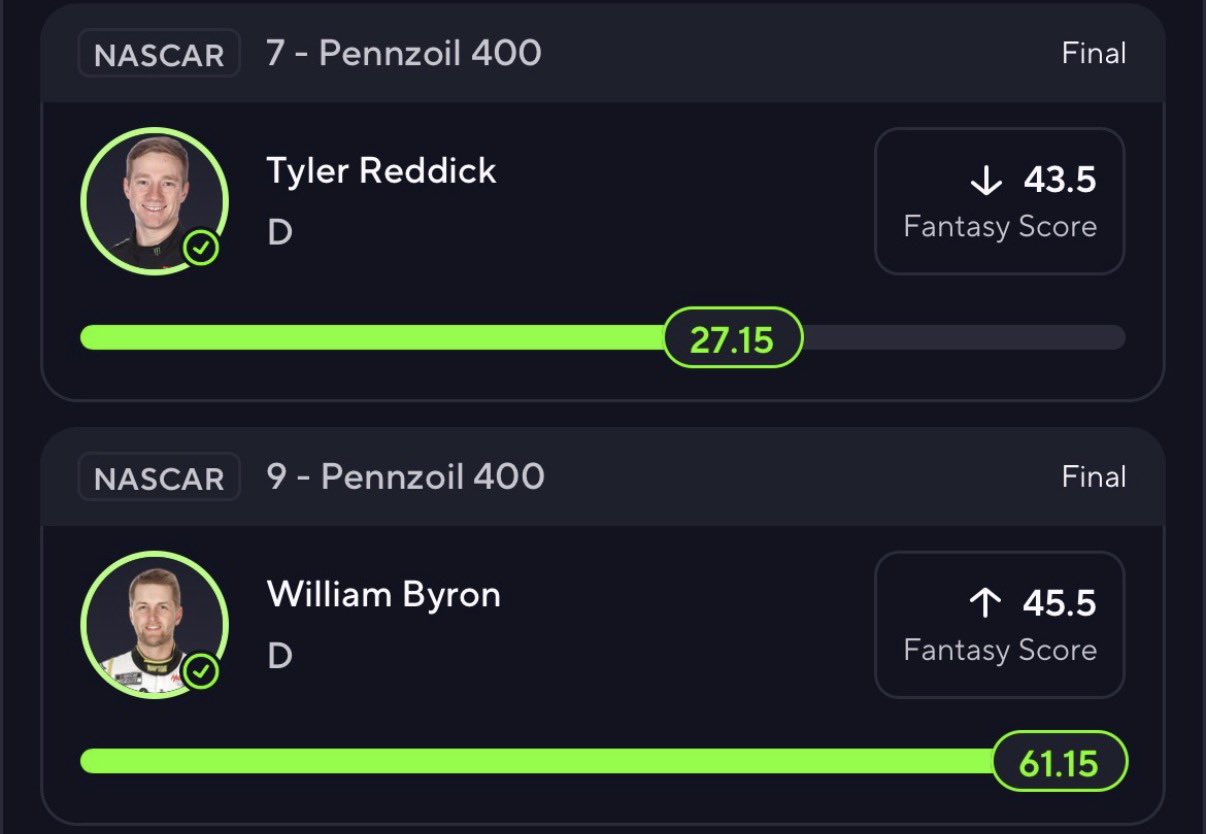The height and width of the screenshot is (834, 1206).
Task: Click the Fantasy Score label under 43.5
Action: point(1000,227)
